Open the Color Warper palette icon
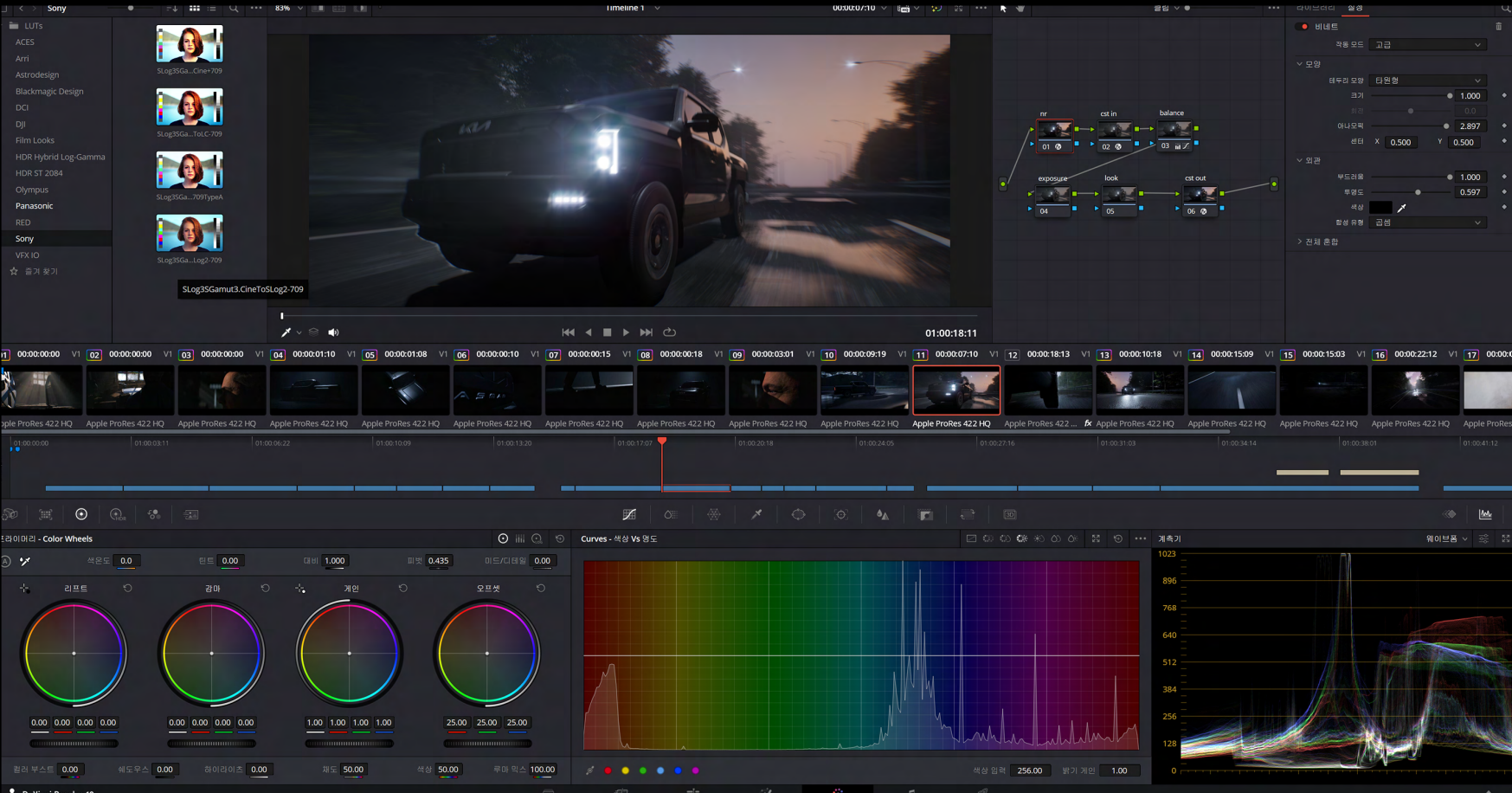Viewport: 1512px width, 793px height. point(714,514)
